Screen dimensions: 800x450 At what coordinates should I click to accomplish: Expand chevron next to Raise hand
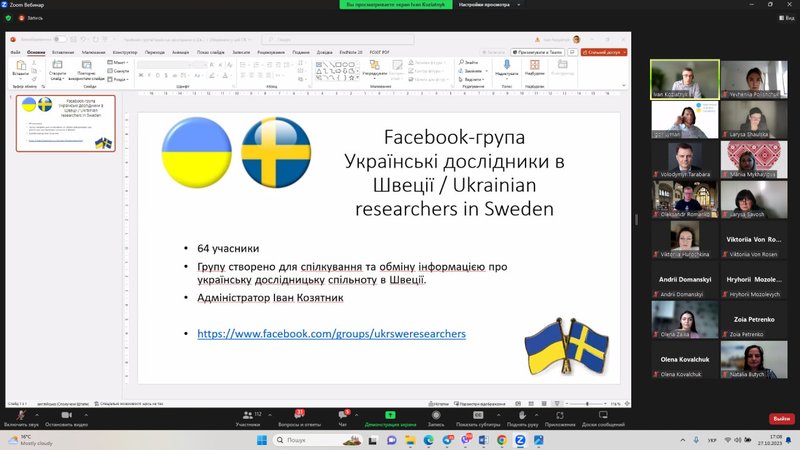pos(536,415)
